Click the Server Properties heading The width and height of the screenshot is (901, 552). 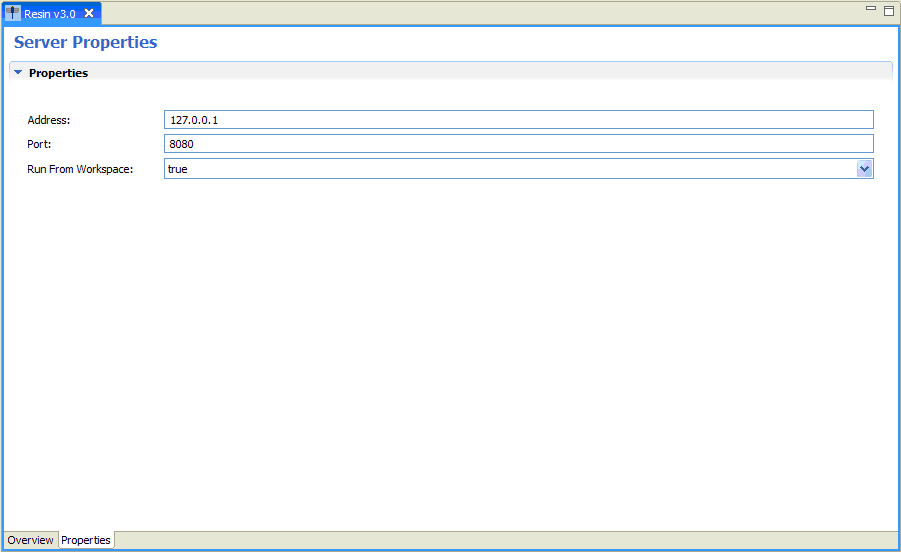coord(86,42)
